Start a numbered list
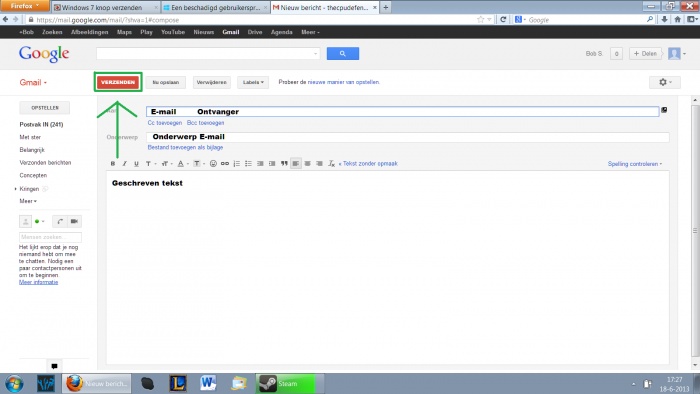The height and width of the screenshot is (394, 700). [237, 164]
